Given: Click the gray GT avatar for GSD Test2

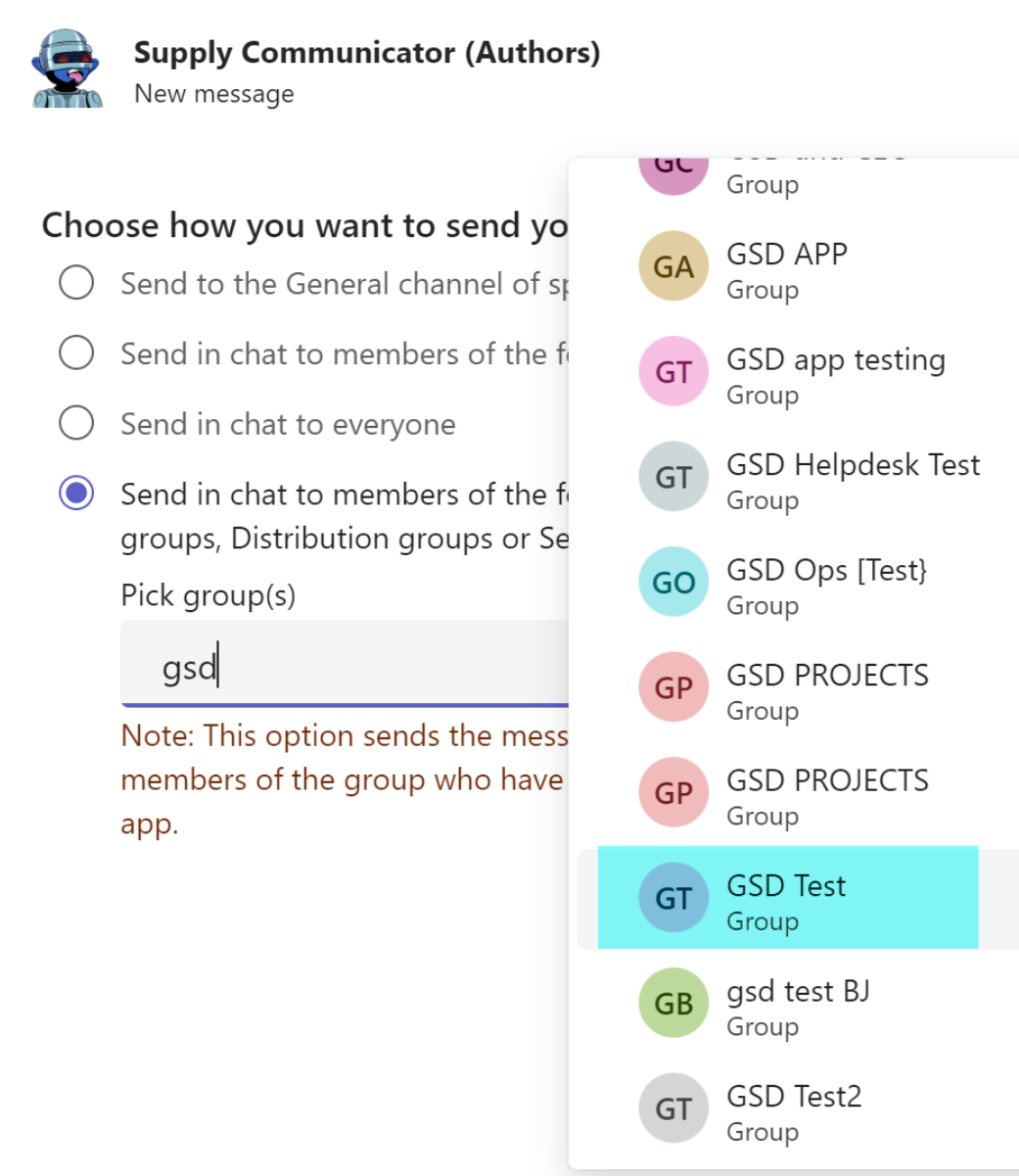Looking at the screenshot, I should point(673,1107).
